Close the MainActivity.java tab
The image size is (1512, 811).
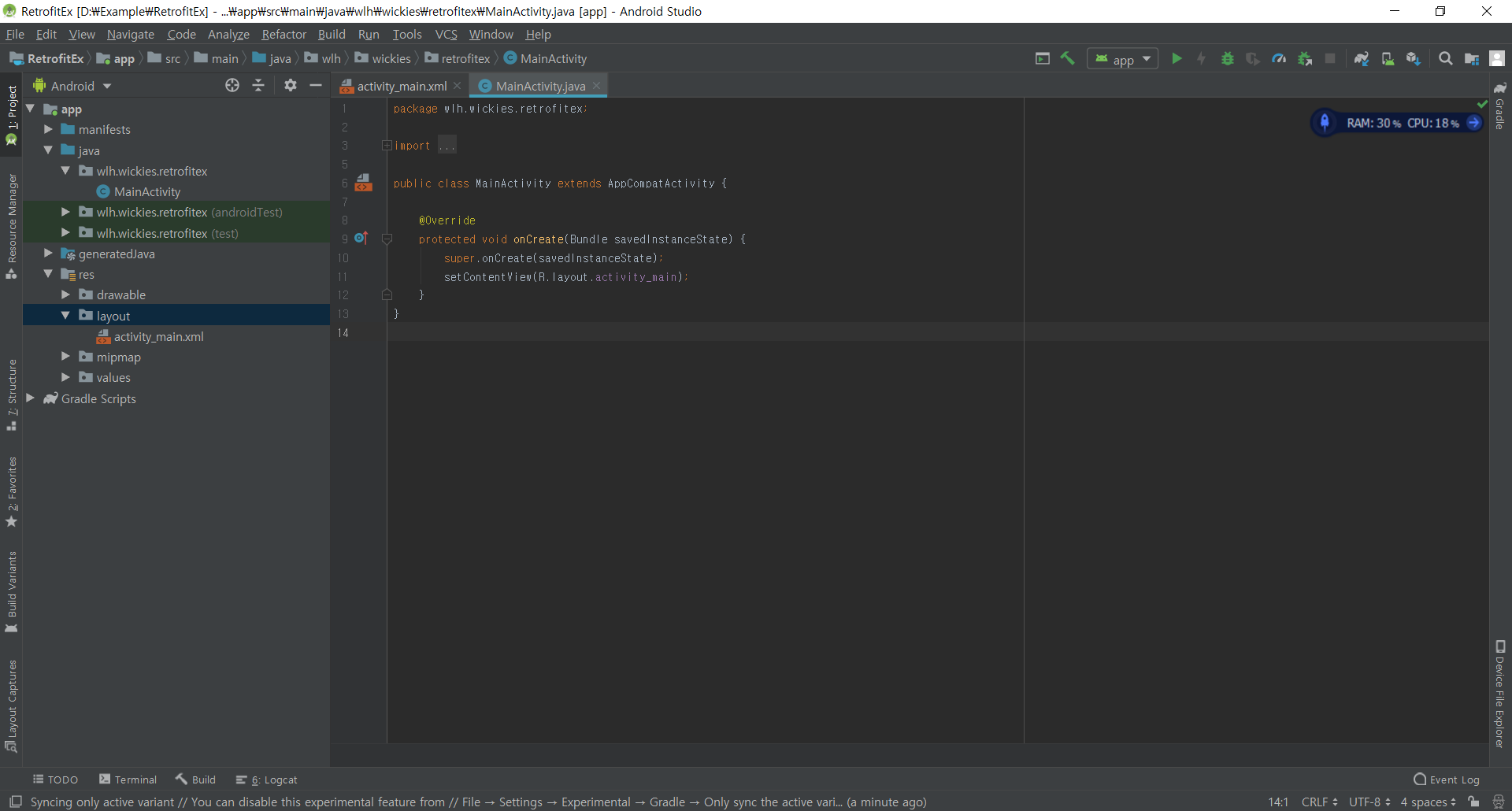click(597, 86)
